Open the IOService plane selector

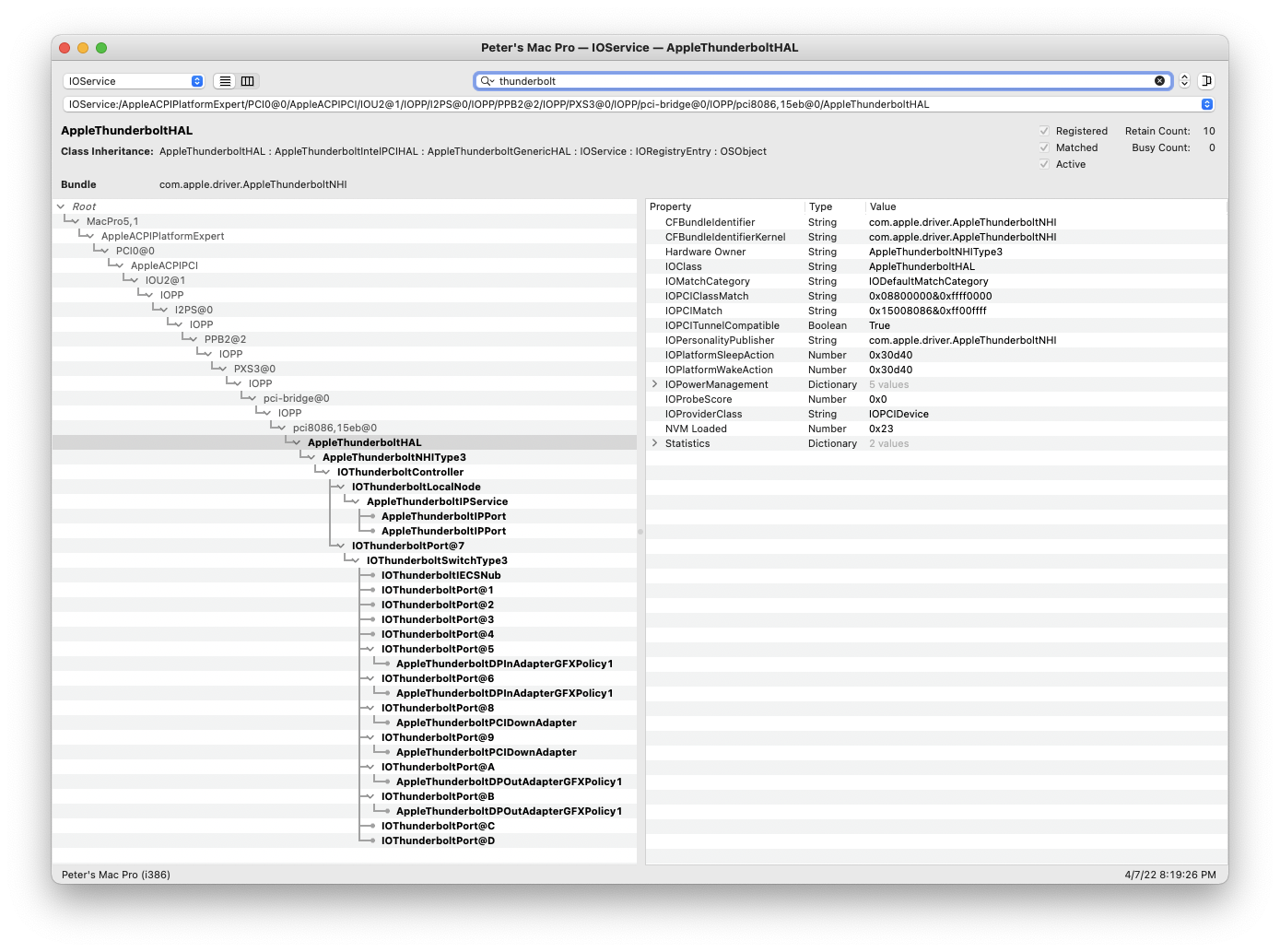[134, 81]
